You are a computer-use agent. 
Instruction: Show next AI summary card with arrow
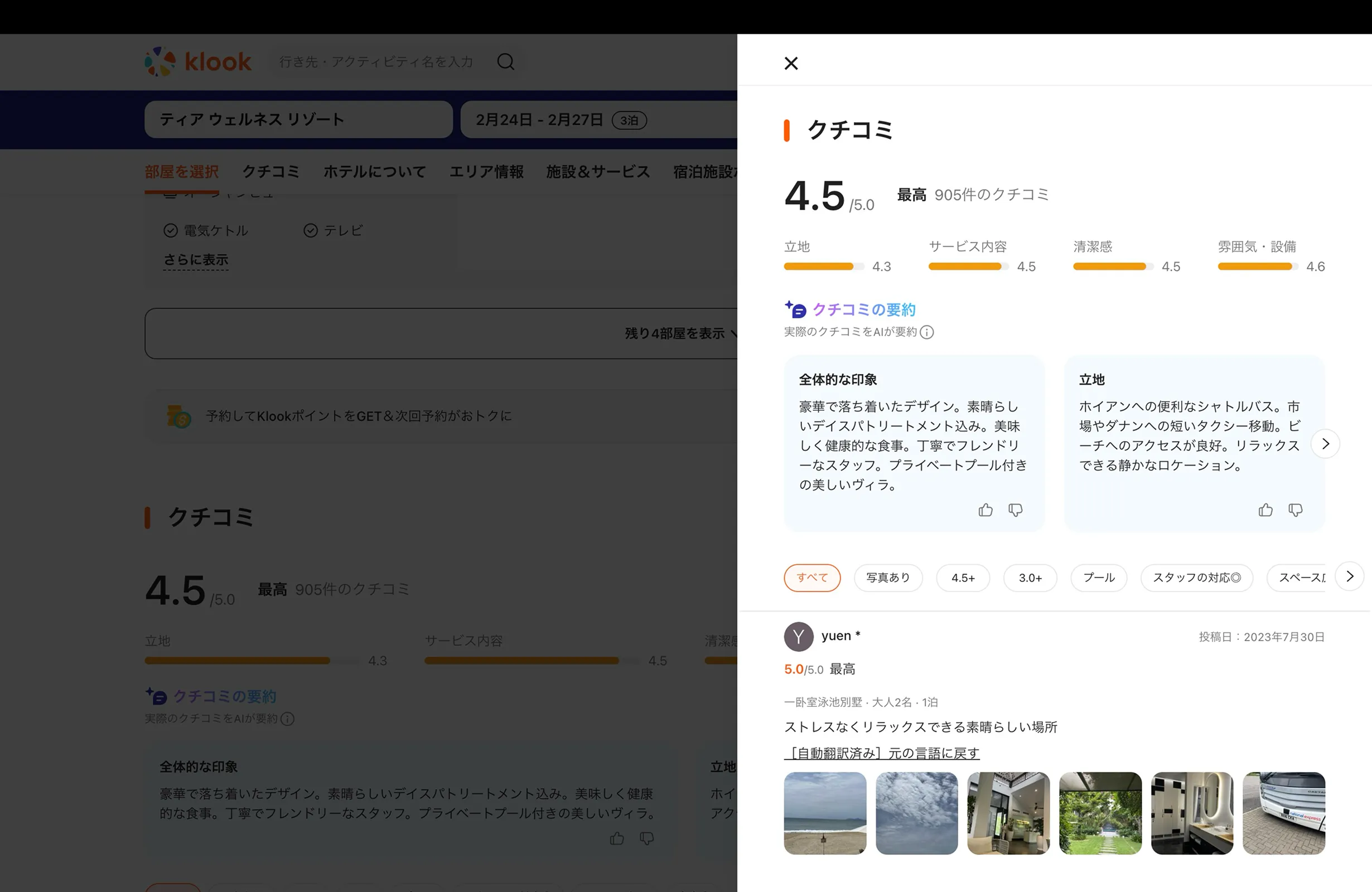[1325, 444]
